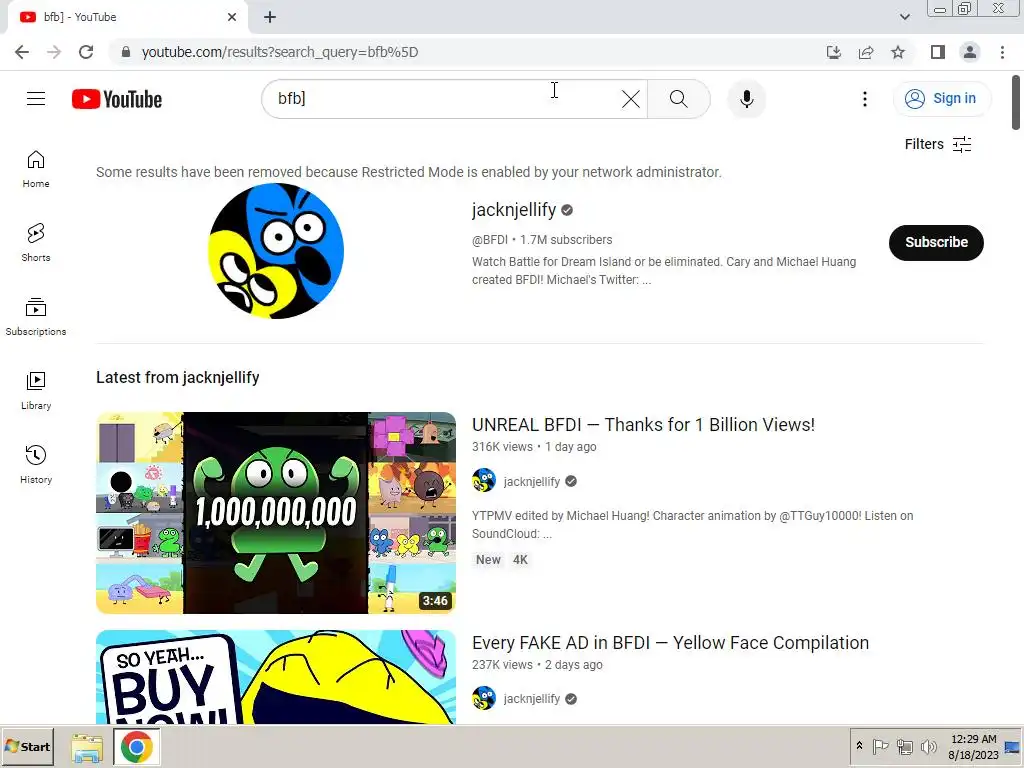Screen dimensions: 1024x768
Task: Click the page vertical scrollbar thumb
Action: (1016, 102)
